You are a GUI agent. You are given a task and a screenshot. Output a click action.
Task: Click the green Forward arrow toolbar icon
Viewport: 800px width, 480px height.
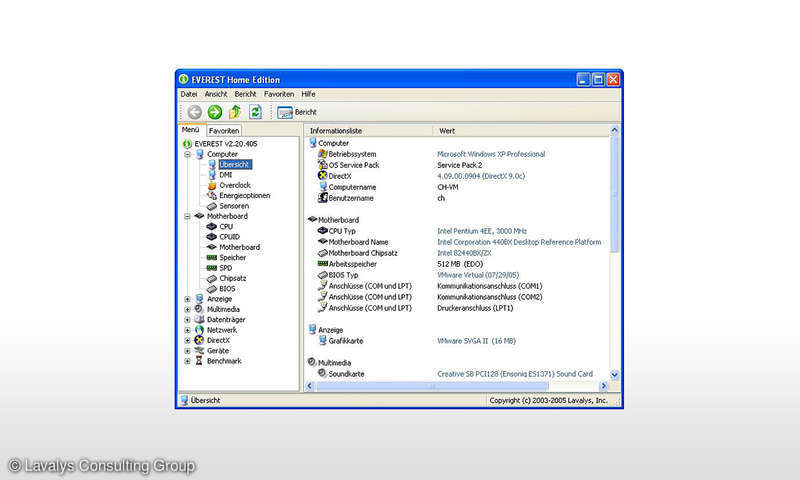(x=214, y=112)
